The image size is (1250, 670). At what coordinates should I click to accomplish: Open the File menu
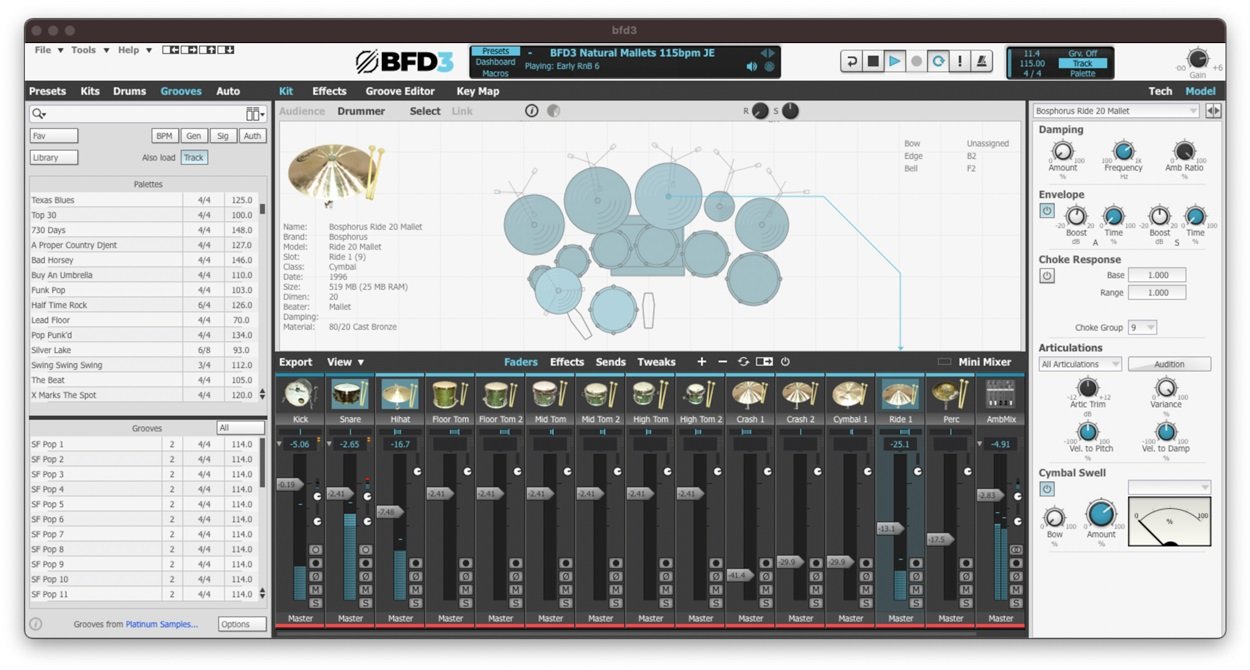(x=49, y=50)
